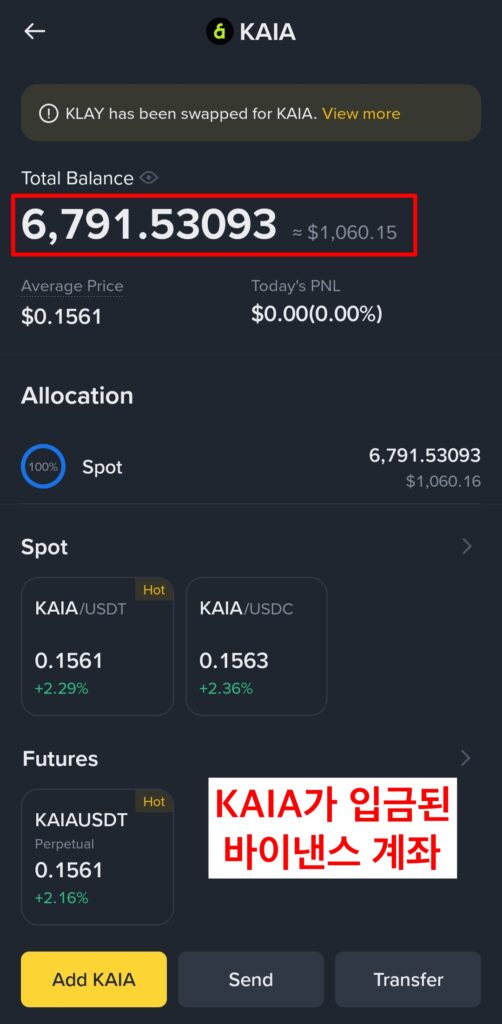Screen dimensions: 502x1024
Task: Tap the total balance 6,791.53093 amount
Action: point(149,224)
